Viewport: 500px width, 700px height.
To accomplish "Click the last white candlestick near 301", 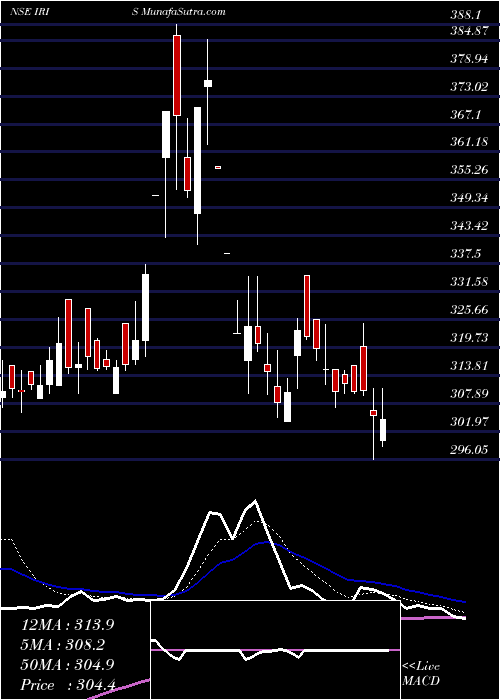I will pos(383,430).
